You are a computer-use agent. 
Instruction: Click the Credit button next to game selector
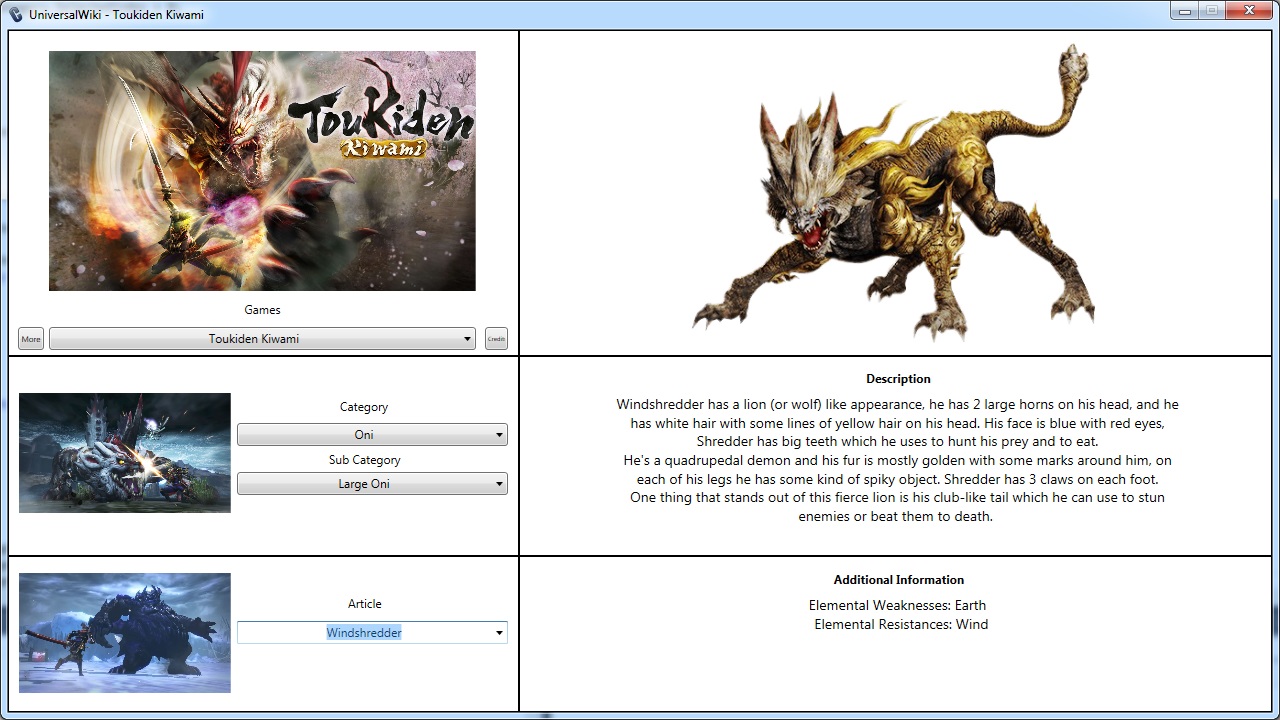496,339
